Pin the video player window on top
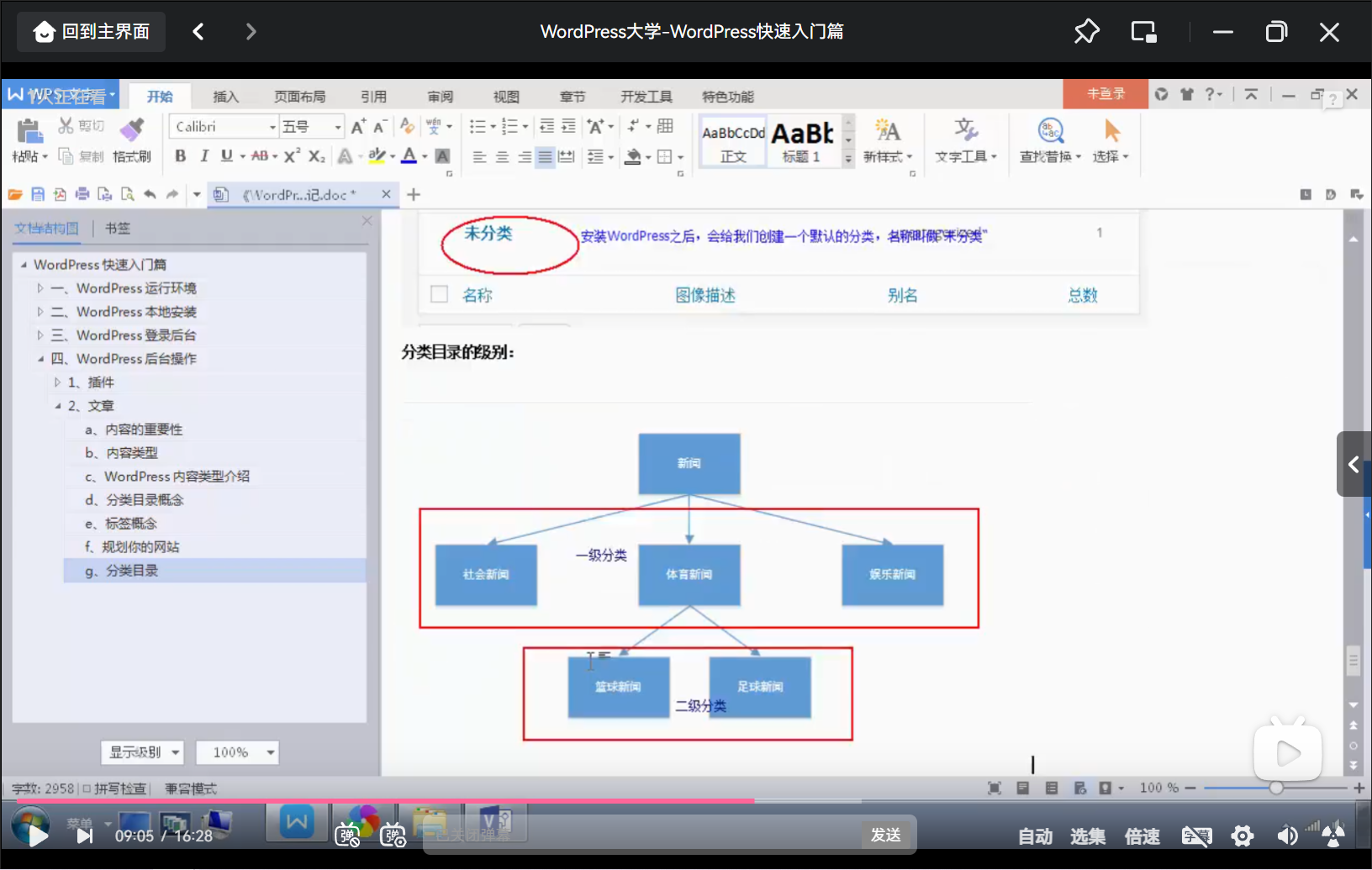 1086,32
